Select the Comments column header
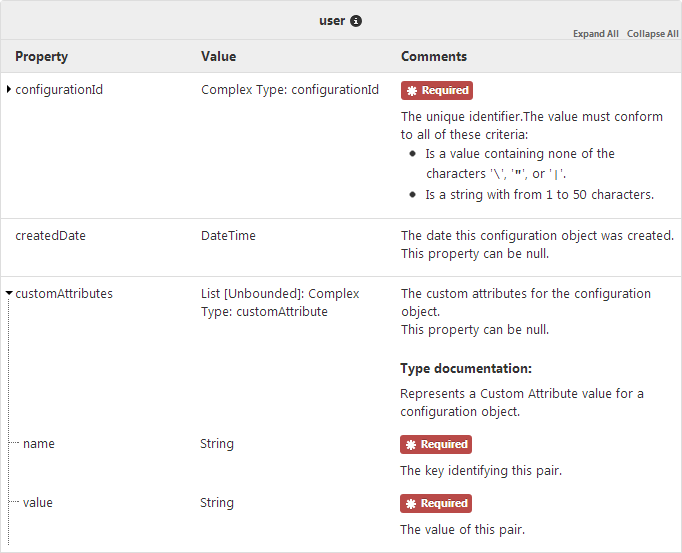Screen dimensions: 682x553 click(x=434, y=57)
